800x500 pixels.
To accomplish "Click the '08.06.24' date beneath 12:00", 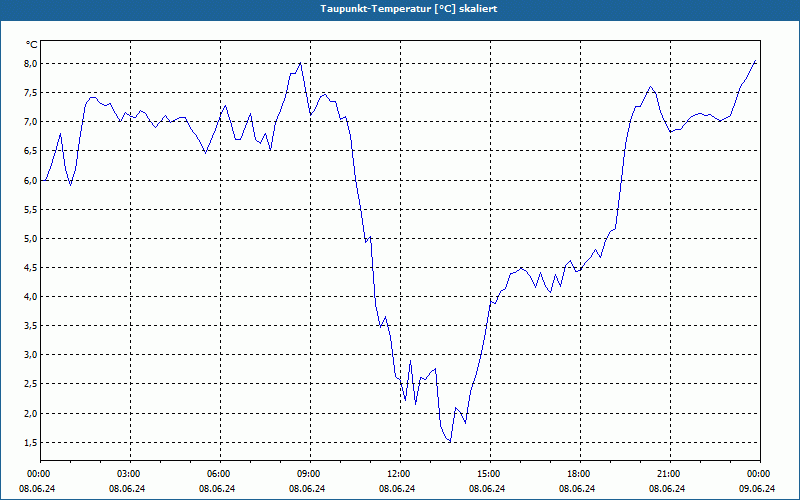I will click(x=397, y=489).
